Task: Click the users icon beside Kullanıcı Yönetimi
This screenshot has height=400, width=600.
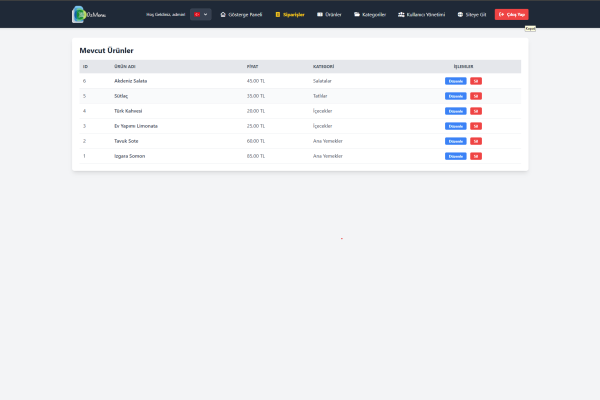Action: tap(401, 15)
